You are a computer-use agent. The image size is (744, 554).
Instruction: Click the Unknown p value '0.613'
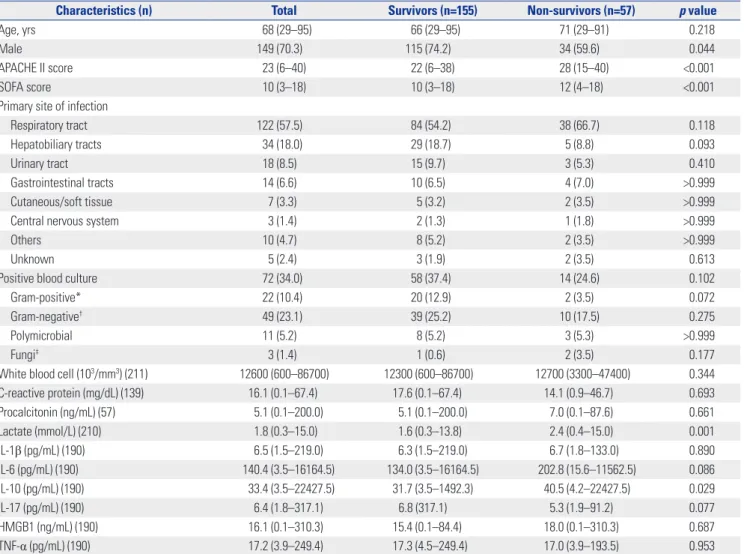(702, 259)
